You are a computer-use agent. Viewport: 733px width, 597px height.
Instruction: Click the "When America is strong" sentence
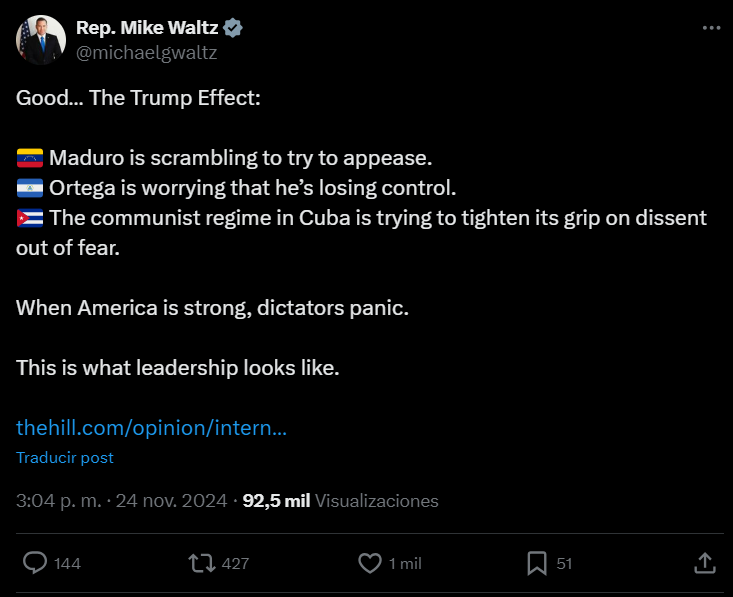[x=212, y=308]
